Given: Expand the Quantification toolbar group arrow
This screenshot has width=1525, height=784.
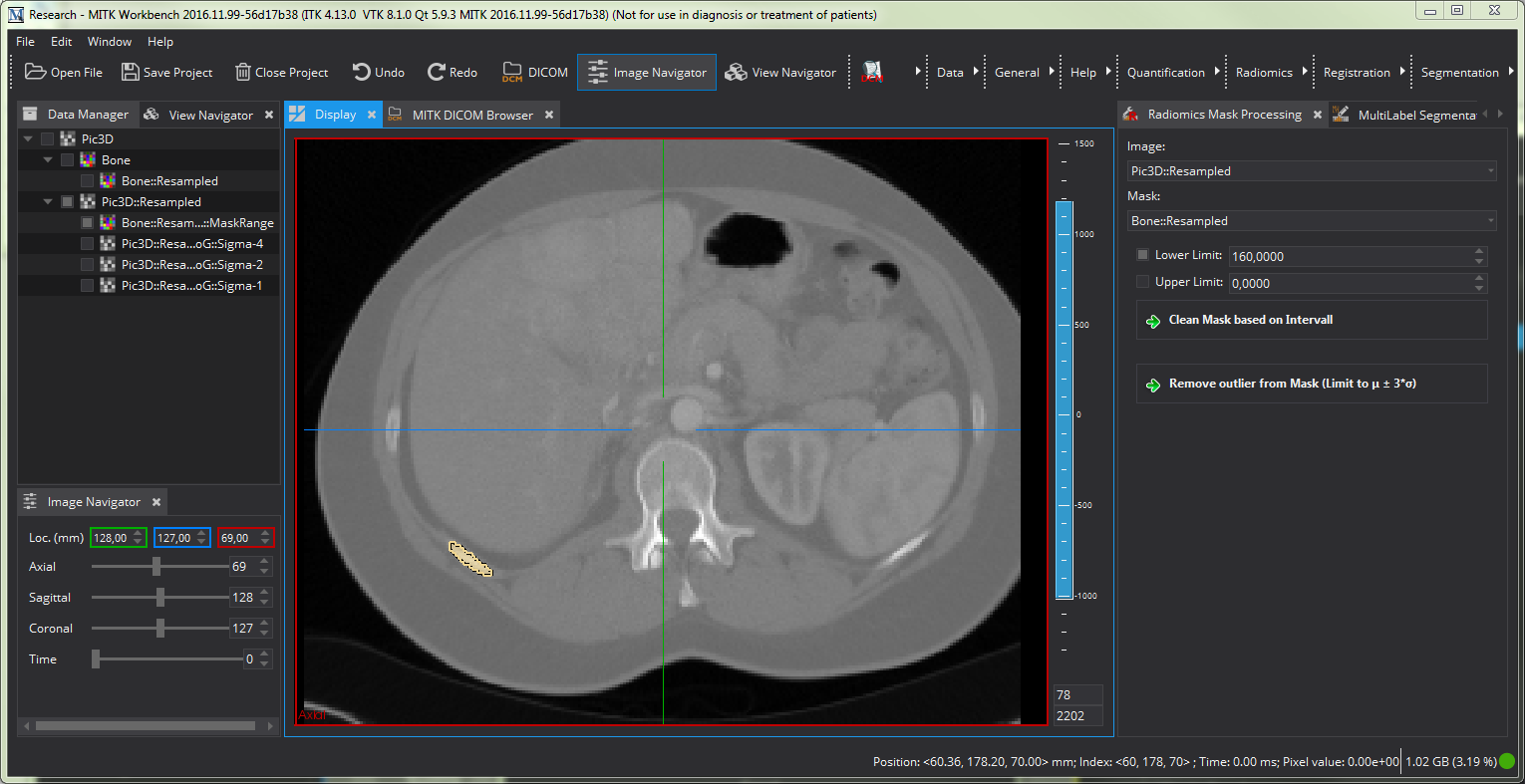Looking at the screenshot, I should coord(1217,72).
